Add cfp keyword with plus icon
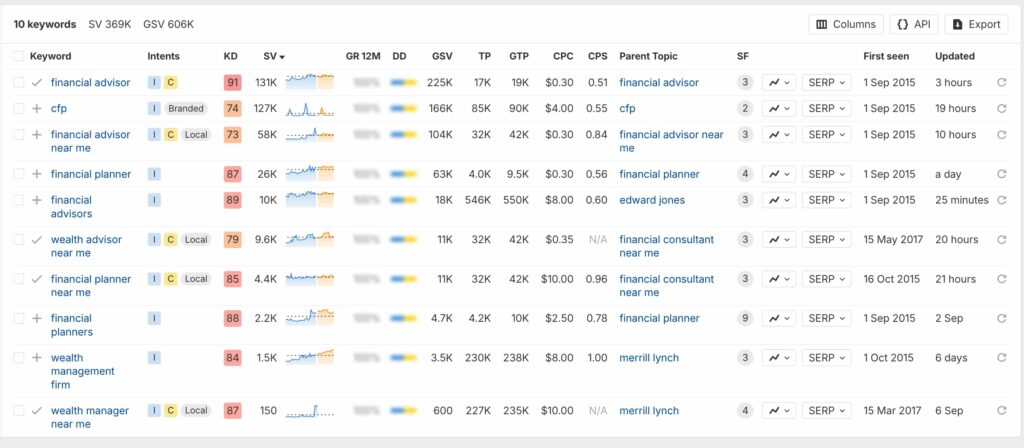 [x=37, y=109]
